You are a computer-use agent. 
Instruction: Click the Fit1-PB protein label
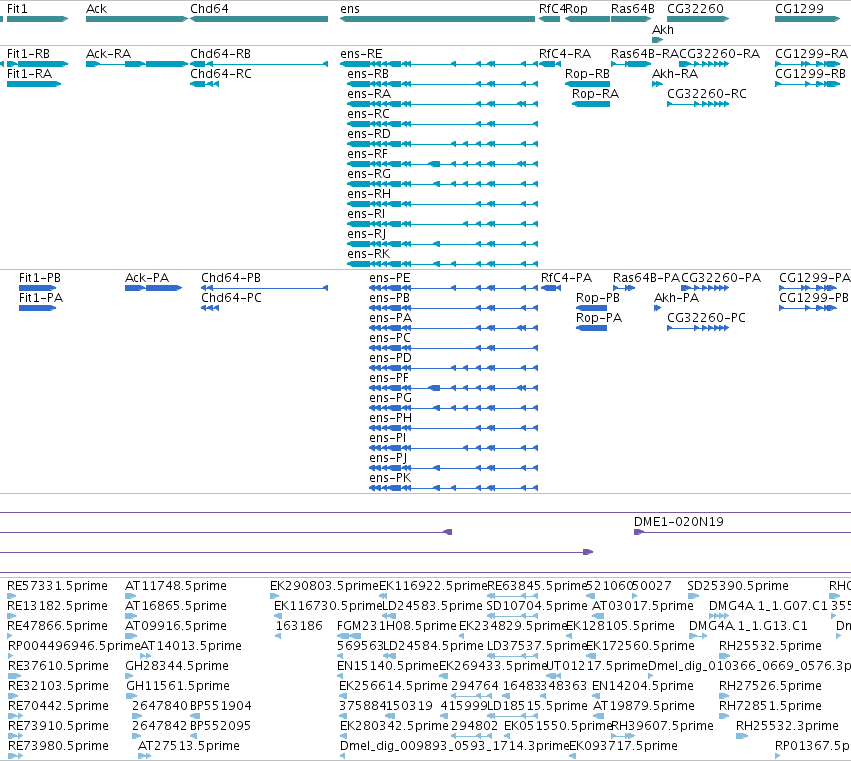[40, 278]
